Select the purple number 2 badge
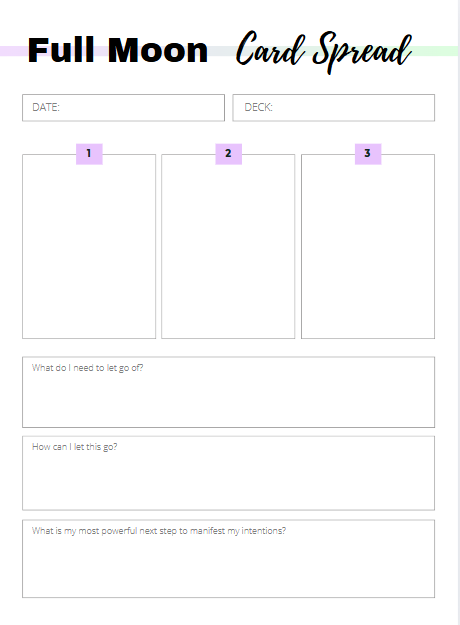 click(x=228, y=154)
